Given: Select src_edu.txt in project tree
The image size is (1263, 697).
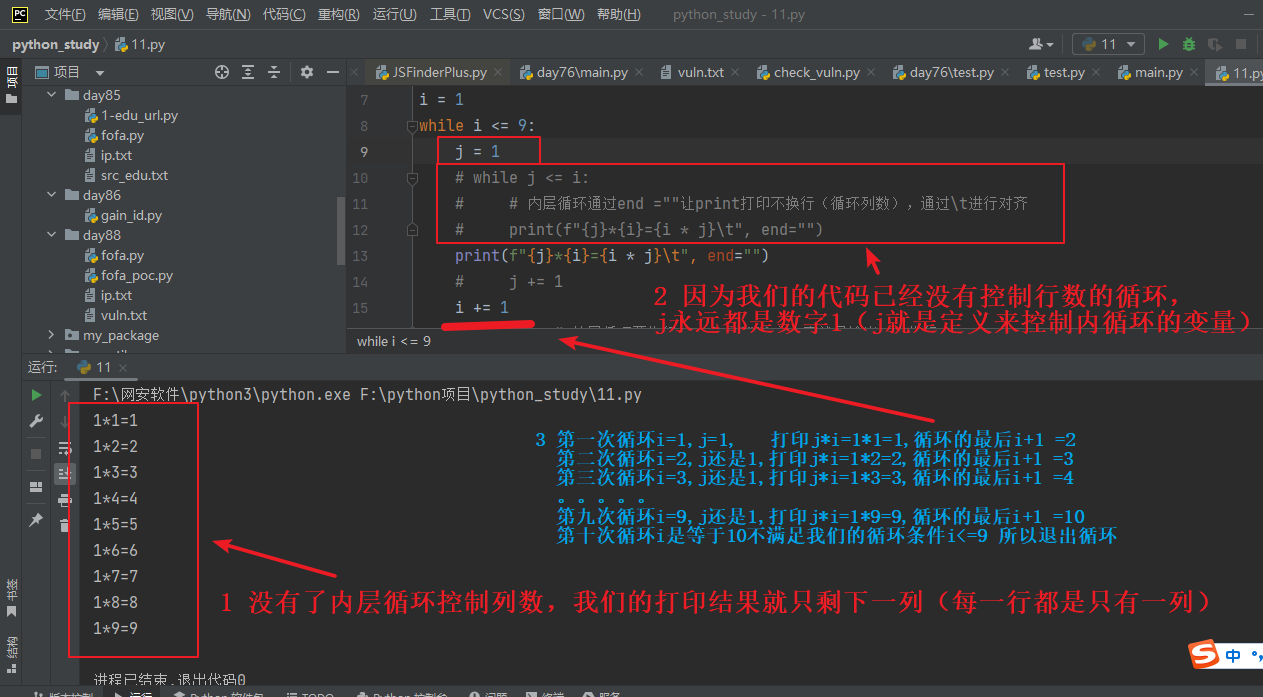Looking at the screenshot, I should (134, 175).
